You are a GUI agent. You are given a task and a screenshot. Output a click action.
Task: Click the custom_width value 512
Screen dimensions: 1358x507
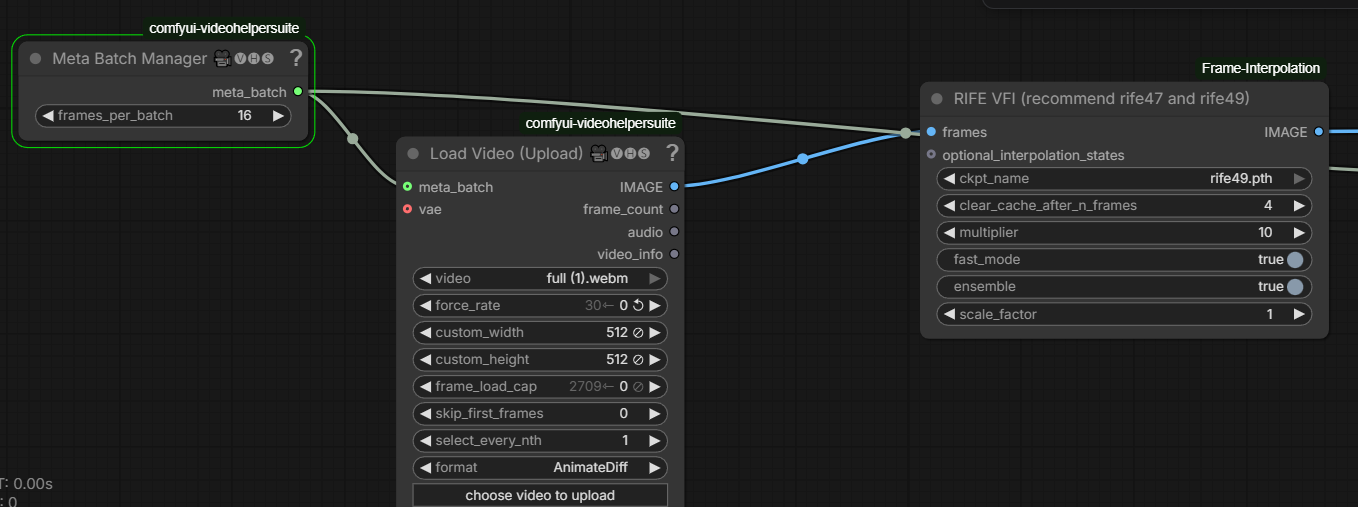pyautogui.click(x=617, y=332)
